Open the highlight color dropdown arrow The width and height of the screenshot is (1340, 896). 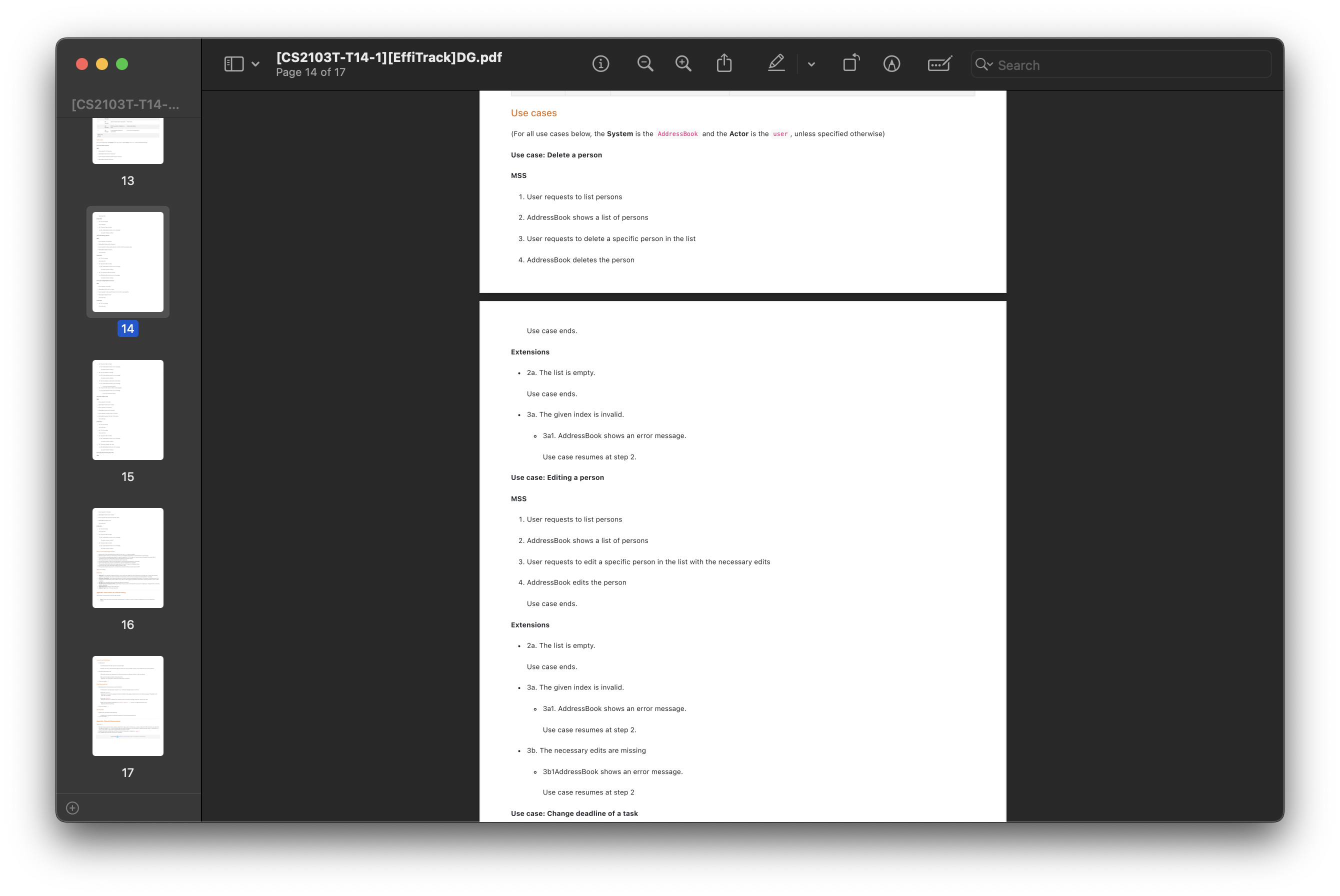click(x=811, y=64)
